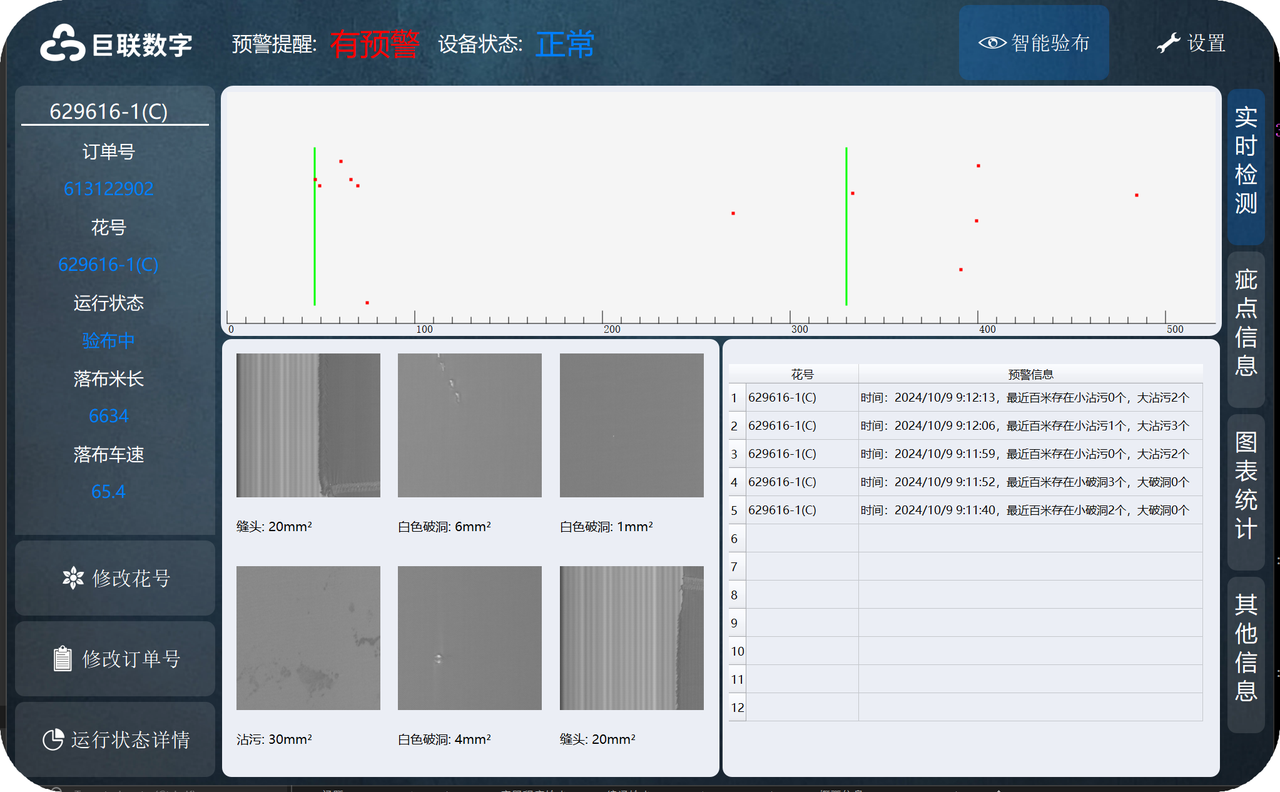Open the 白色破洞 6mm² defect thumbnail
Viewport: 1280px width, 792px height.
point(470,425)
